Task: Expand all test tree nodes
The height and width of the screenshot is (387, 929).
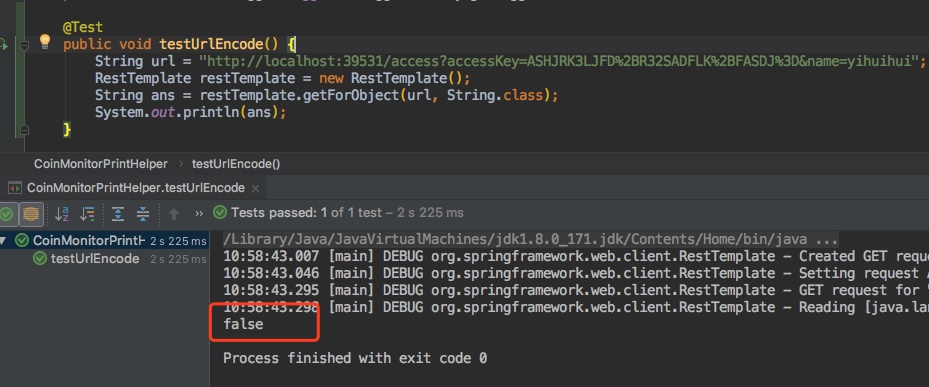Action: tap(118, 214)
